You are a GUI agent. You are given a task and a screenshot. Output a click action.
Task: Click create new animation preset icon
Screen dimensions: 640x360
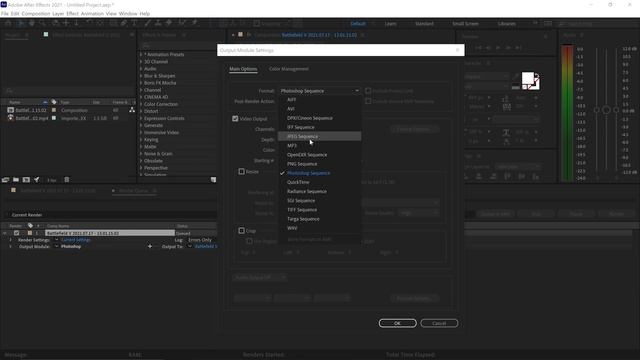pyautogui.click(x=213, y=180)
